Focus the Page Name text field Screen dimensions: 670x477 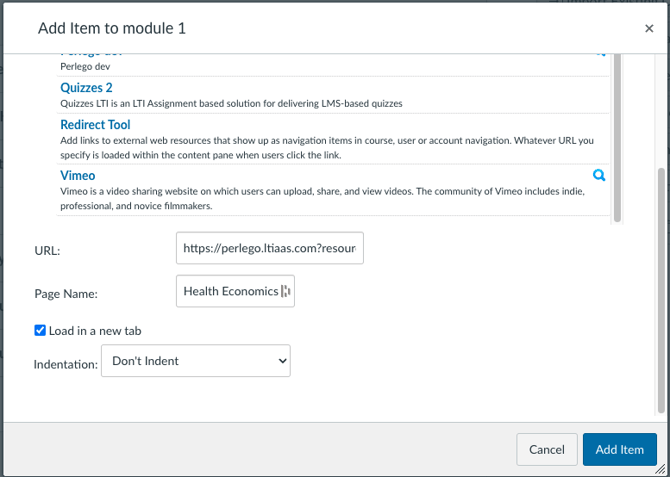[x=230, y=292]
